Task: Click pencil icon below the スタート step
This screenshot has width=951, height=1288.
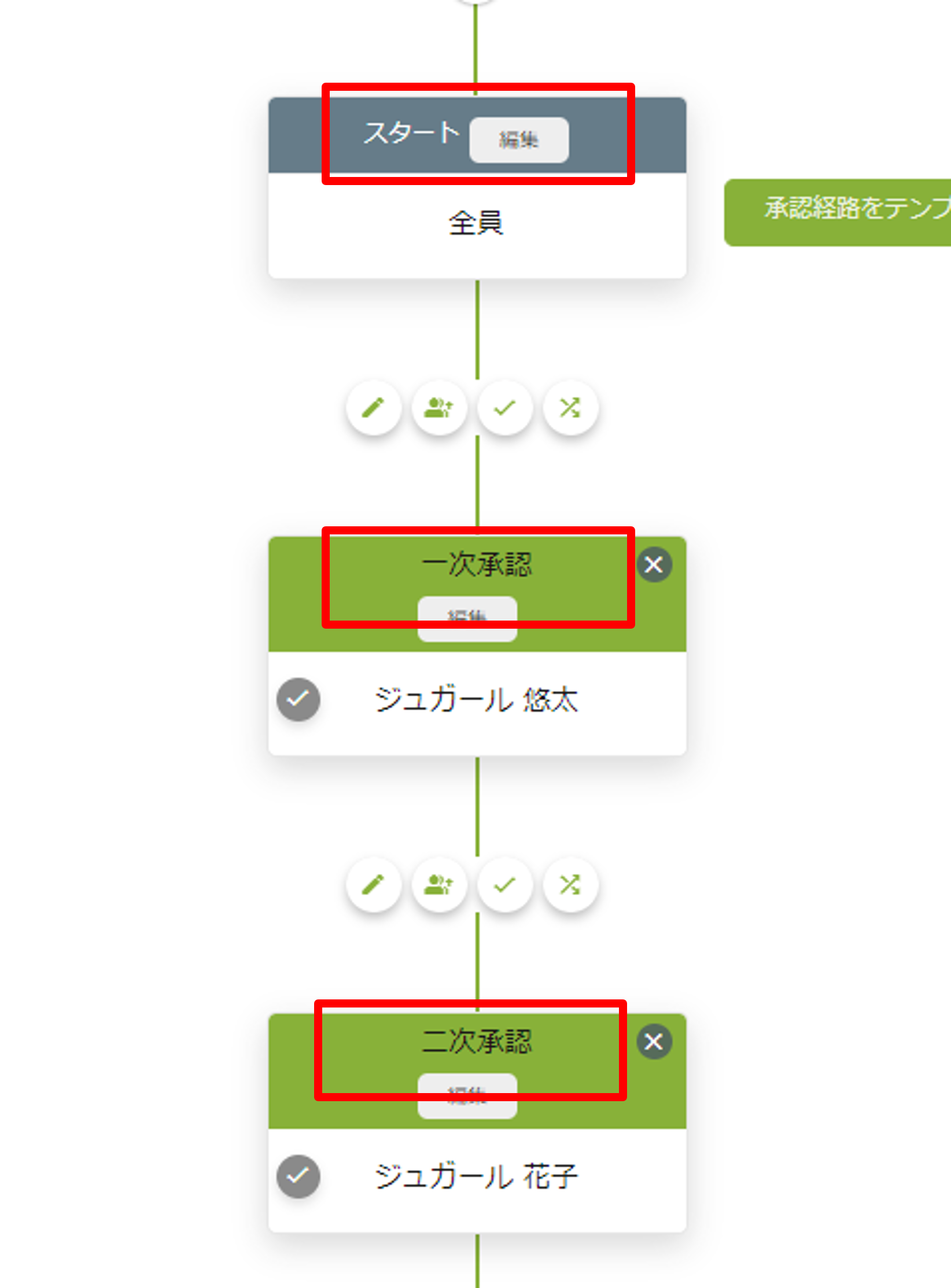Action: pyautogui.click(x=374, y=408)
